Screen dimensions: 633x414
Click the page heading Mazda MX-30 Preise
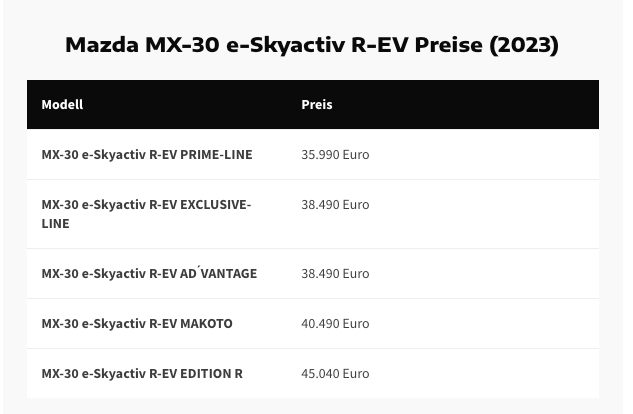point(312,44)
